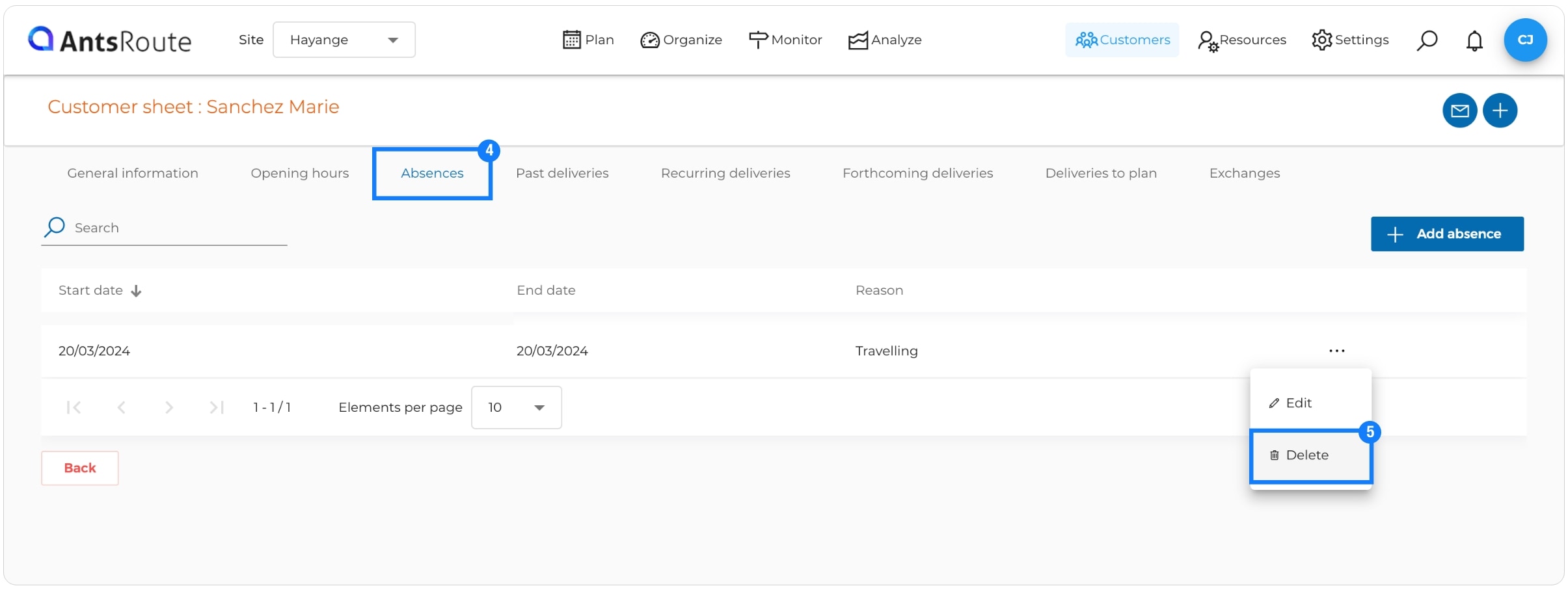This screenshot has width=1568, height=592.
Task: Click the Add absence button
Action: [x=1447, y=234]
